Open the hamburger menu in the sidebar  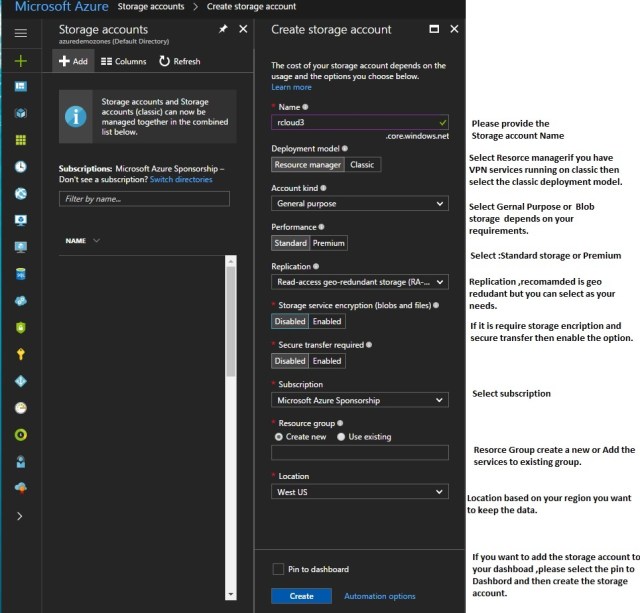pos(21,33)
